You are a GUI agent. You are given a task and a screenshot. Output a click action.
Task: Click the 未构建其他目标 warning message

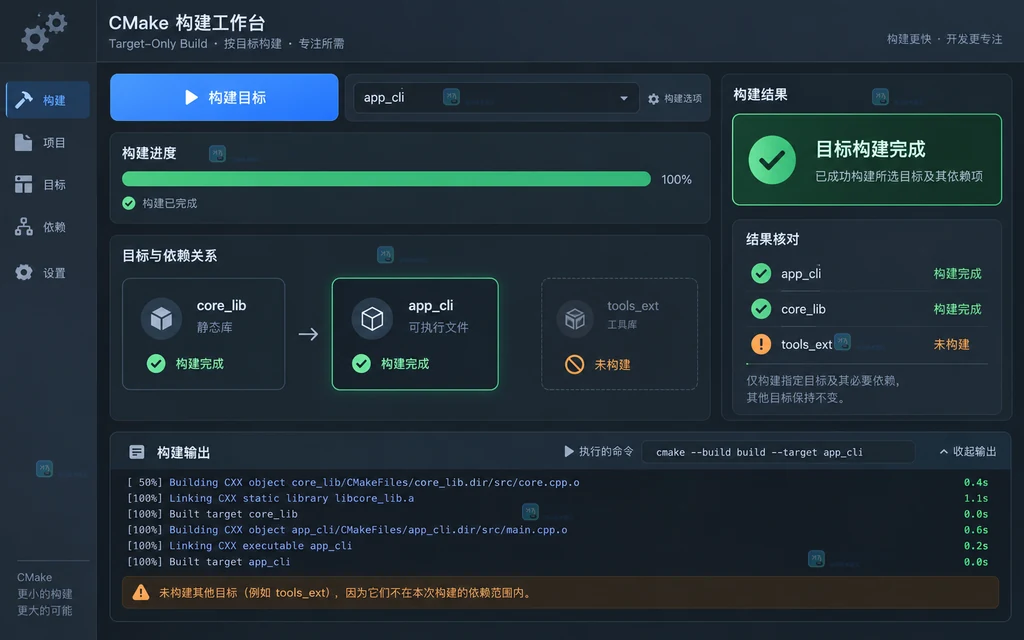click(345, 593)
